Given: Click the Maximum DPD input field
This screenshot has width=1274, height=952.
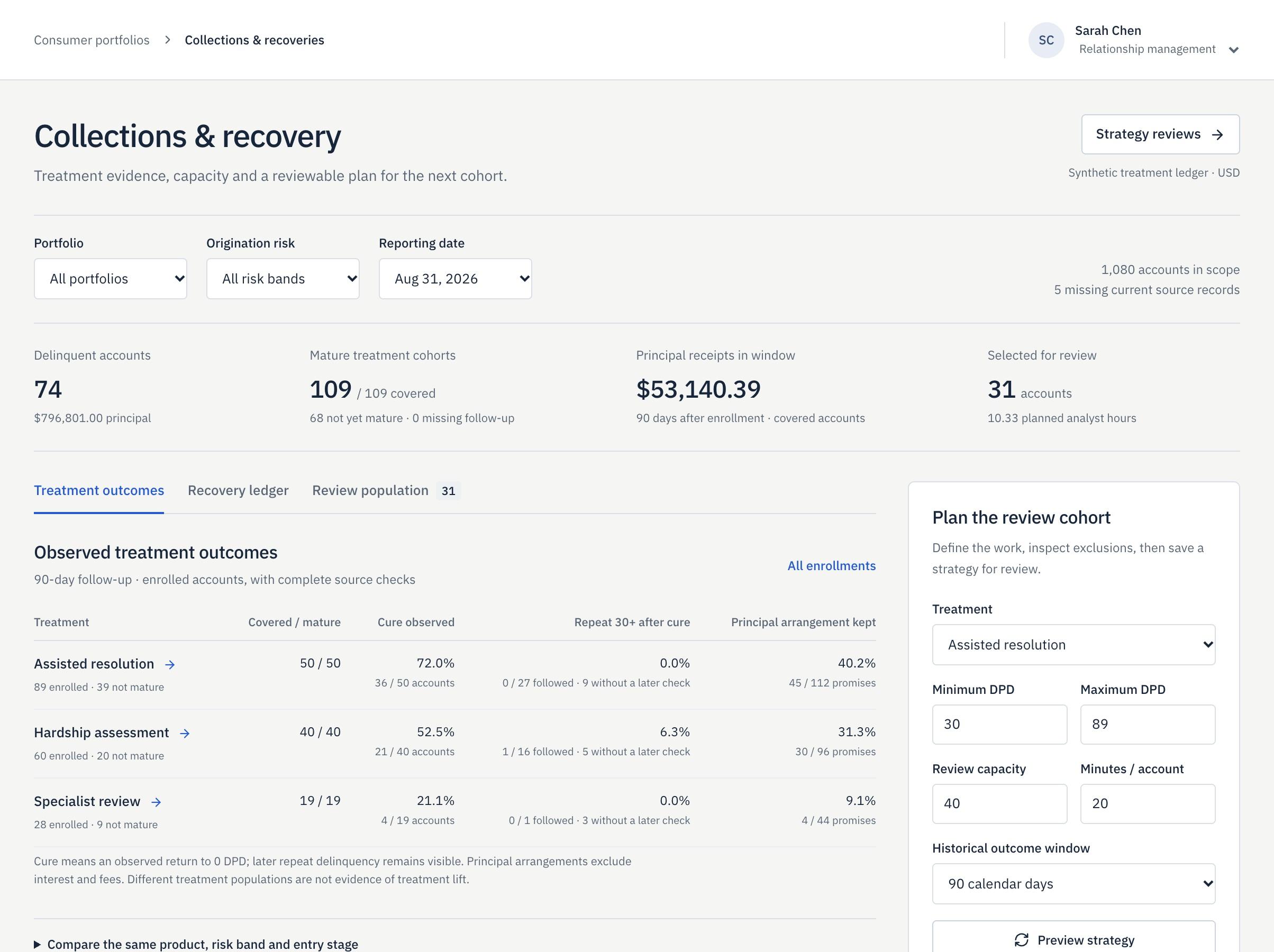Looking at the screenshot, I should (x=1148, y=724).
